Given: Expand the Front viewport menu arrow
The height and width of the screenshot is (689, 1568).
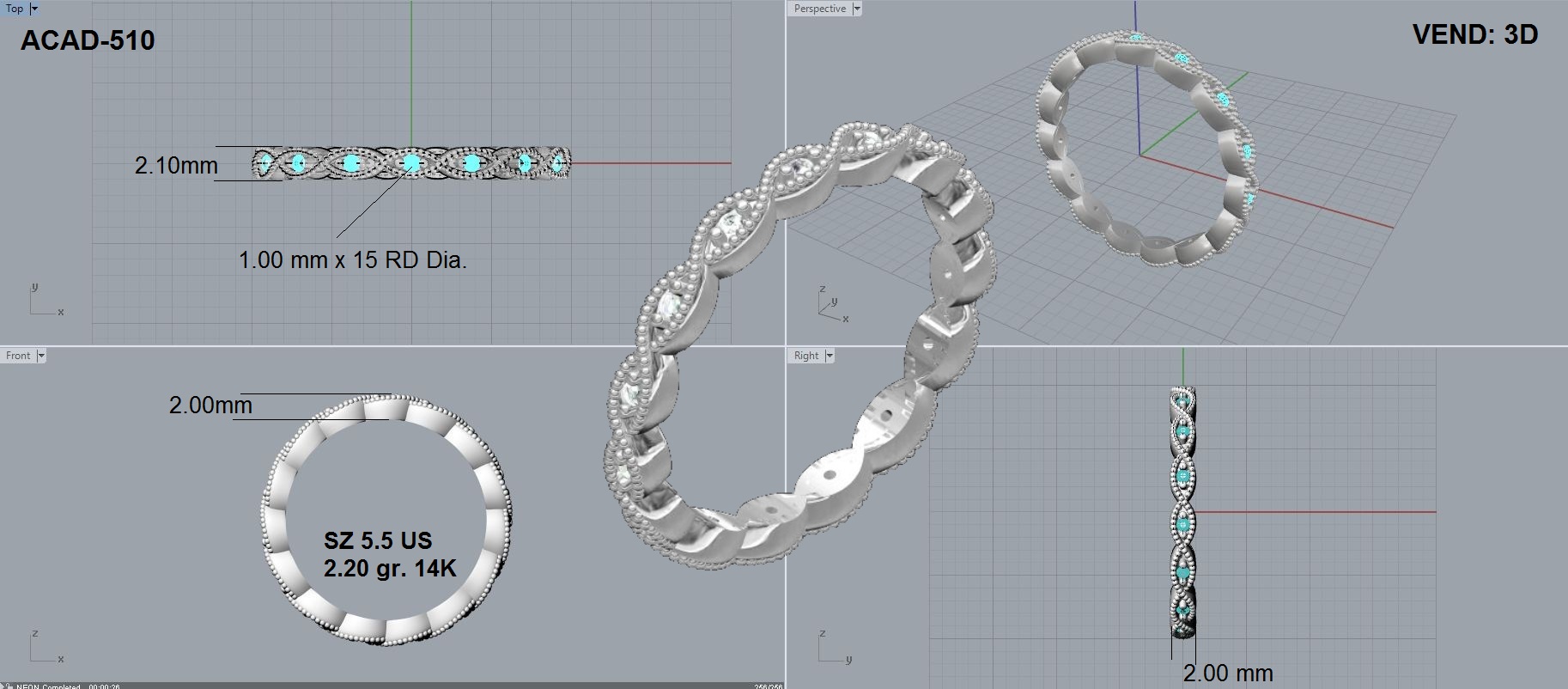Looking at the screenshot, I should click(x=40, y=356).
